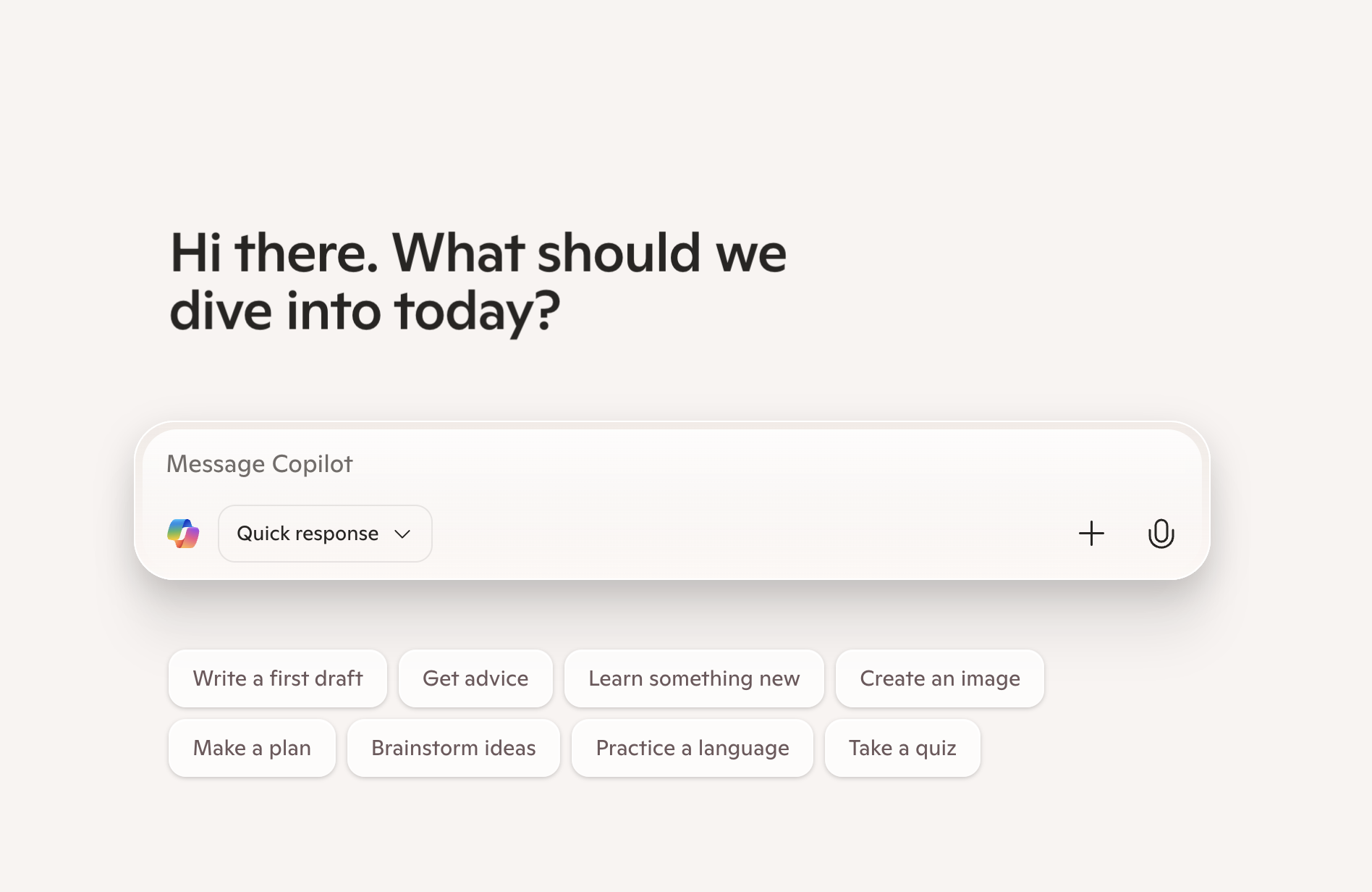This screenshot has height=892, width=1372.
Task: Click the "Create an image" chip
Action: 939,678
